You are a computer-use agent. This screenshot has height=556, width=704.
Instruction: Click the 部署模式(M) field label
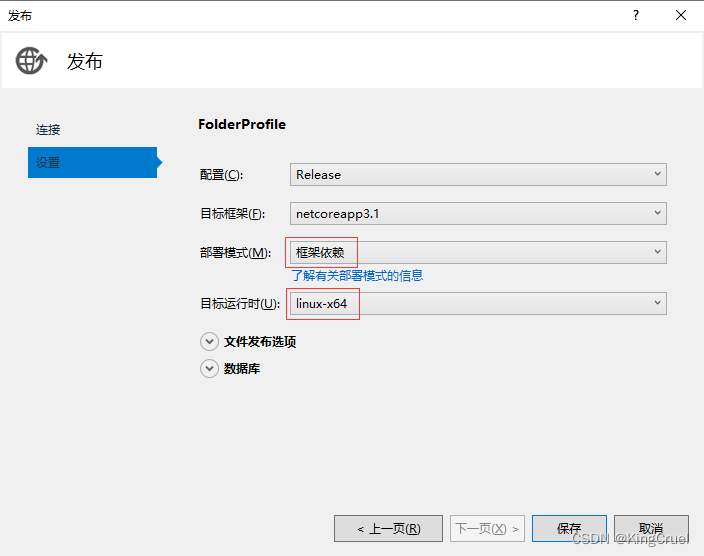point(235,253)
